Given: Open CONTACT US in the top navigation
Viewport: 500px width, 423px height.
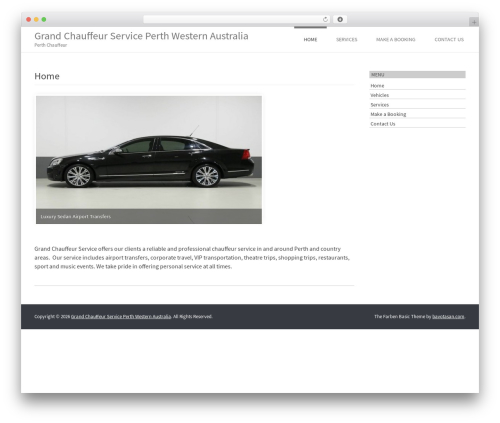Looking at the screenshot, I should pyautogui.click(x=449, y=39).
